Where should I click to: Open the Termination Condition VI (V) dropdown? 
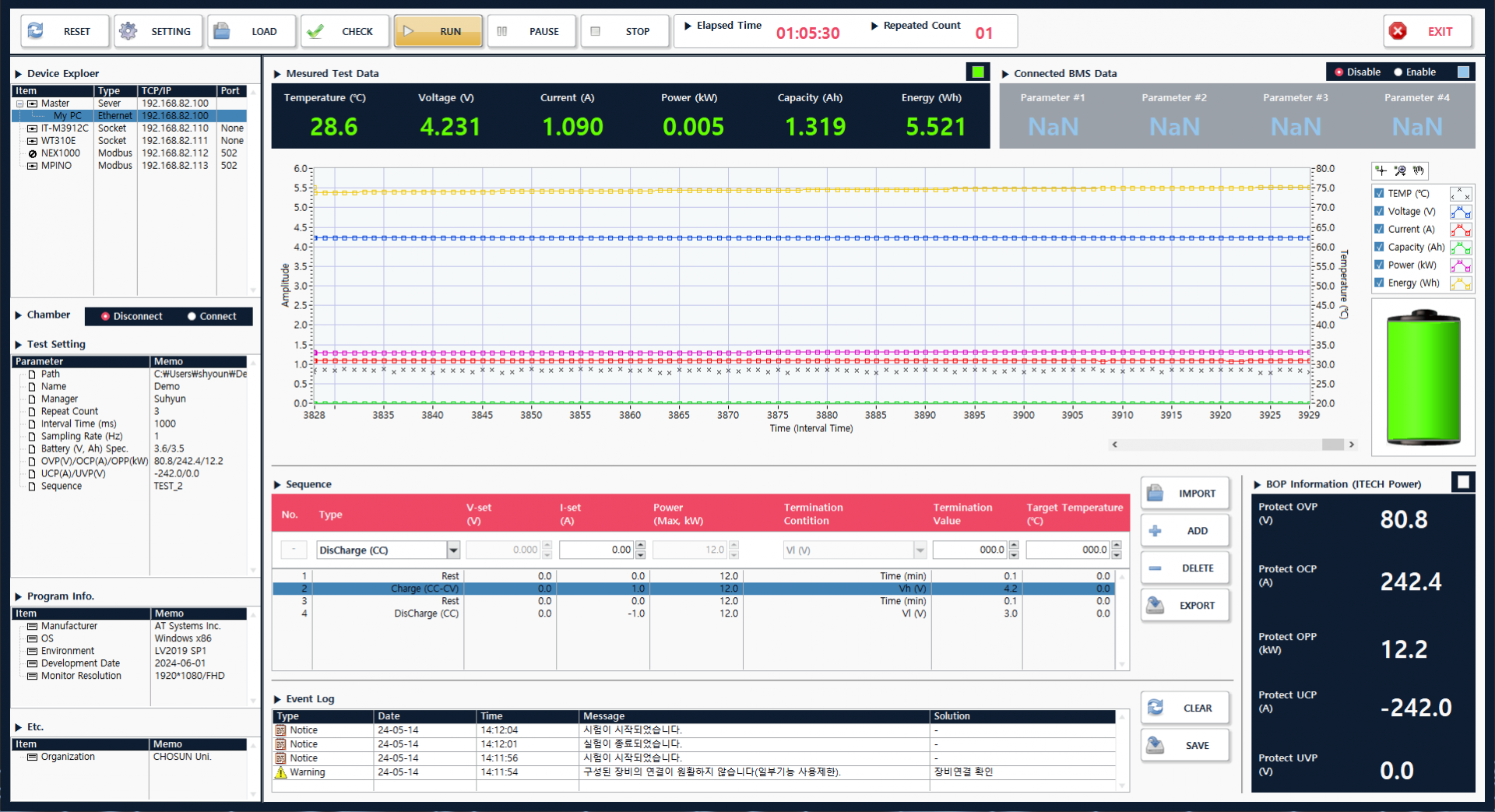tap(920, 550)
